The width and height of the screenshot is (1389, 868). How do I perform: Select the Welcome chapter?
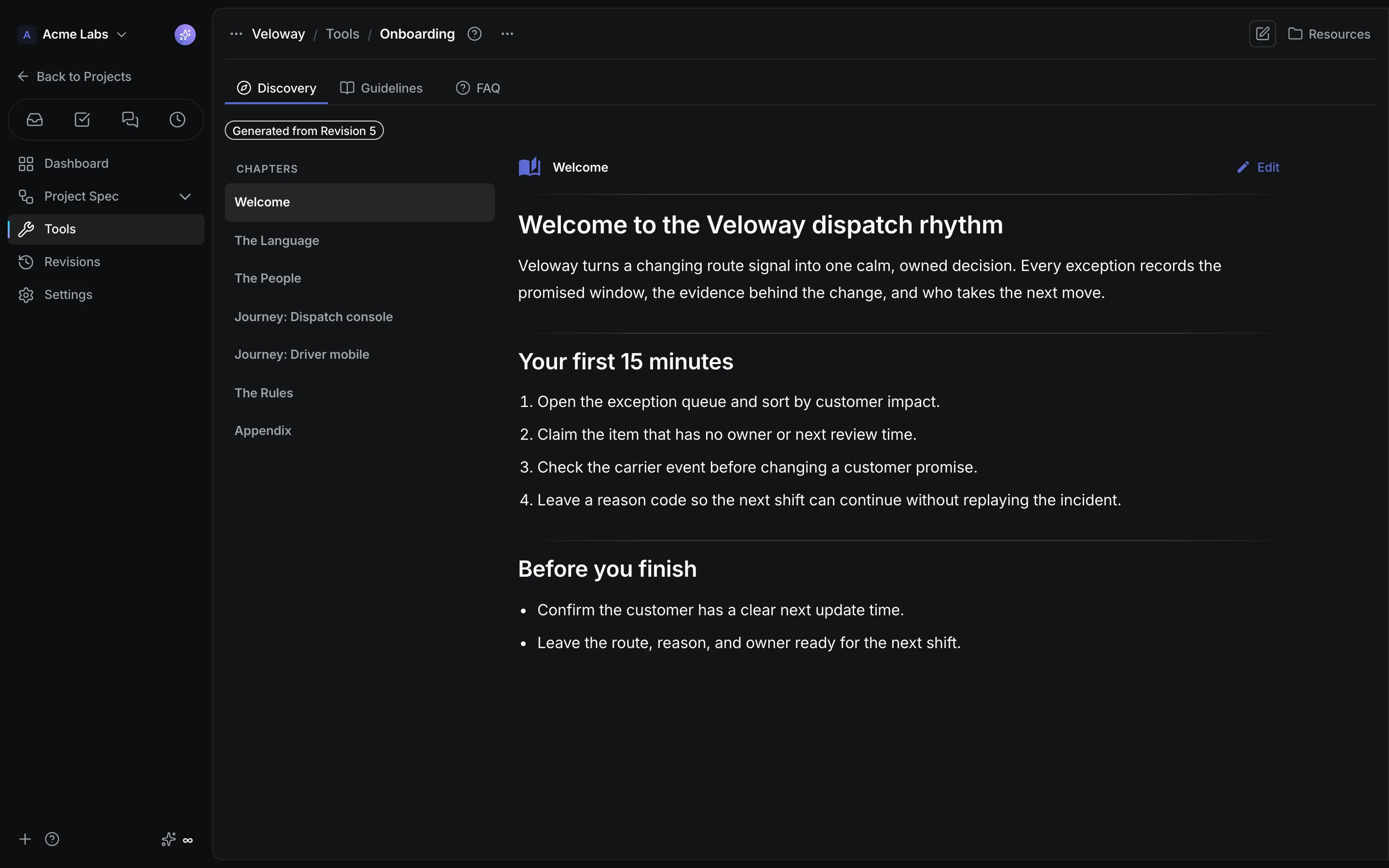point(359,202)
